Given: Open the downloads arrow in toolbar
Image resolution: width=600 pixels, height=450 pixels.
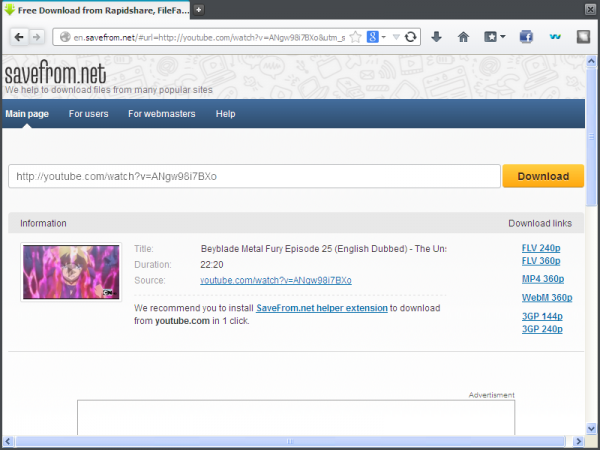Looking at the screenshot, I should tap(436, 37).
